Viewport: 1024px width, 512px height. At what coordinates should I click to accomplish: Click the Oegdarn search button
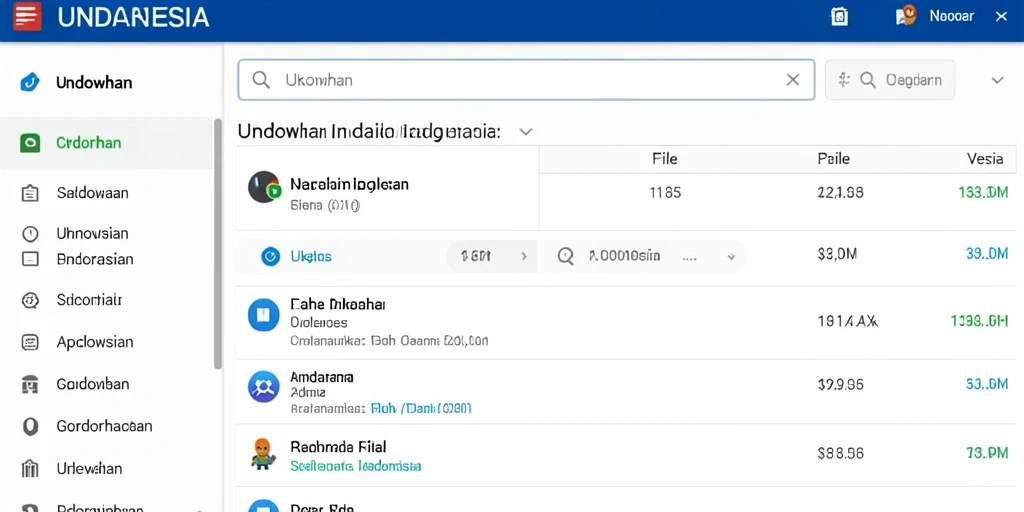click(x=890, y=80)
